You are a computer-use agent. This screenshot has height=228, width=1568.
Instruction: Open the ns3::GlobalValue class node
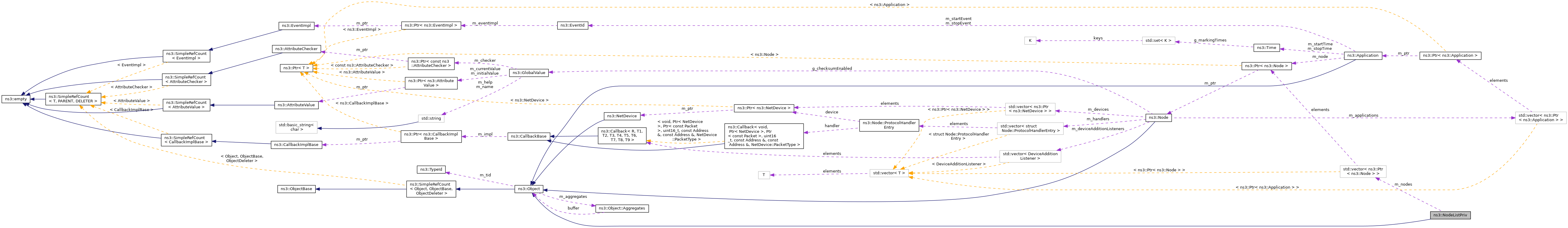coord(528,73)
